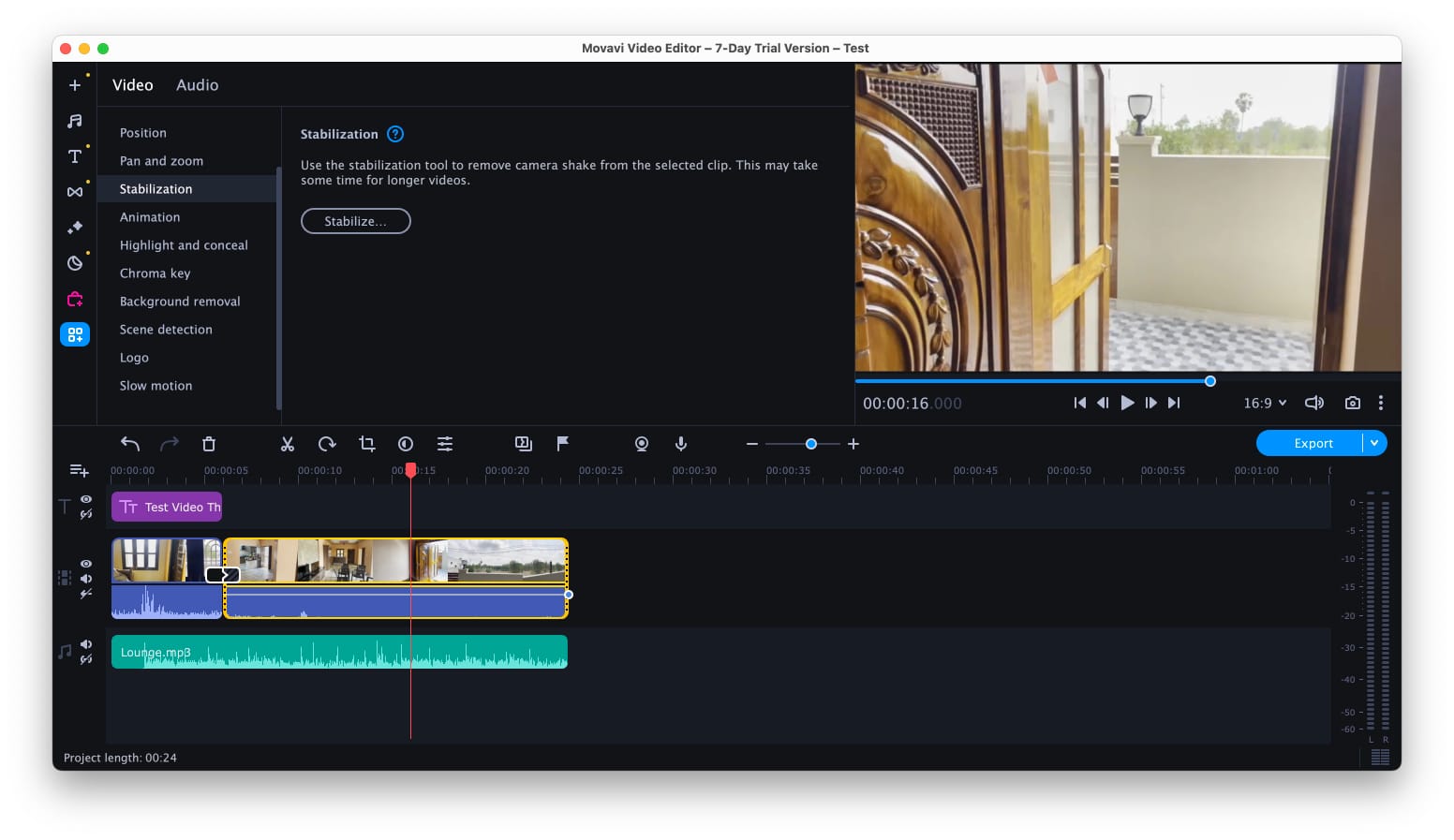The height and width of the screenshot is (840, 1454).
Task: Click the Redo arrow in timeline toolbar
Action: pos(170,444)
